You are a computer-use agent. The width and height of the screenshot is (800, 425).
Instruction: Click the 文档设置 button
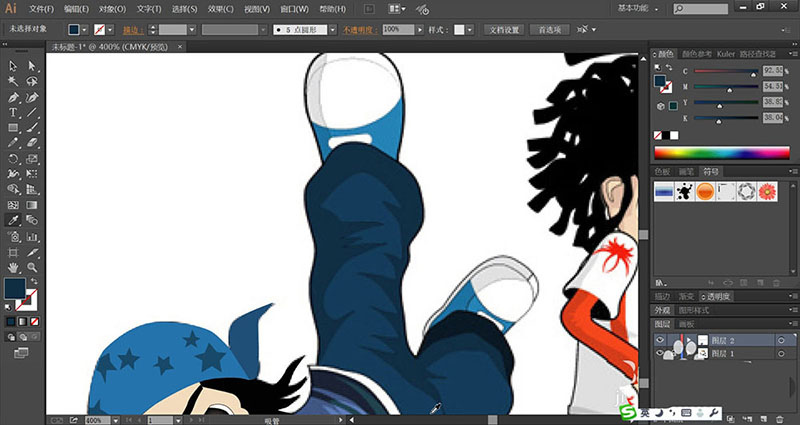tap(504, 30)
